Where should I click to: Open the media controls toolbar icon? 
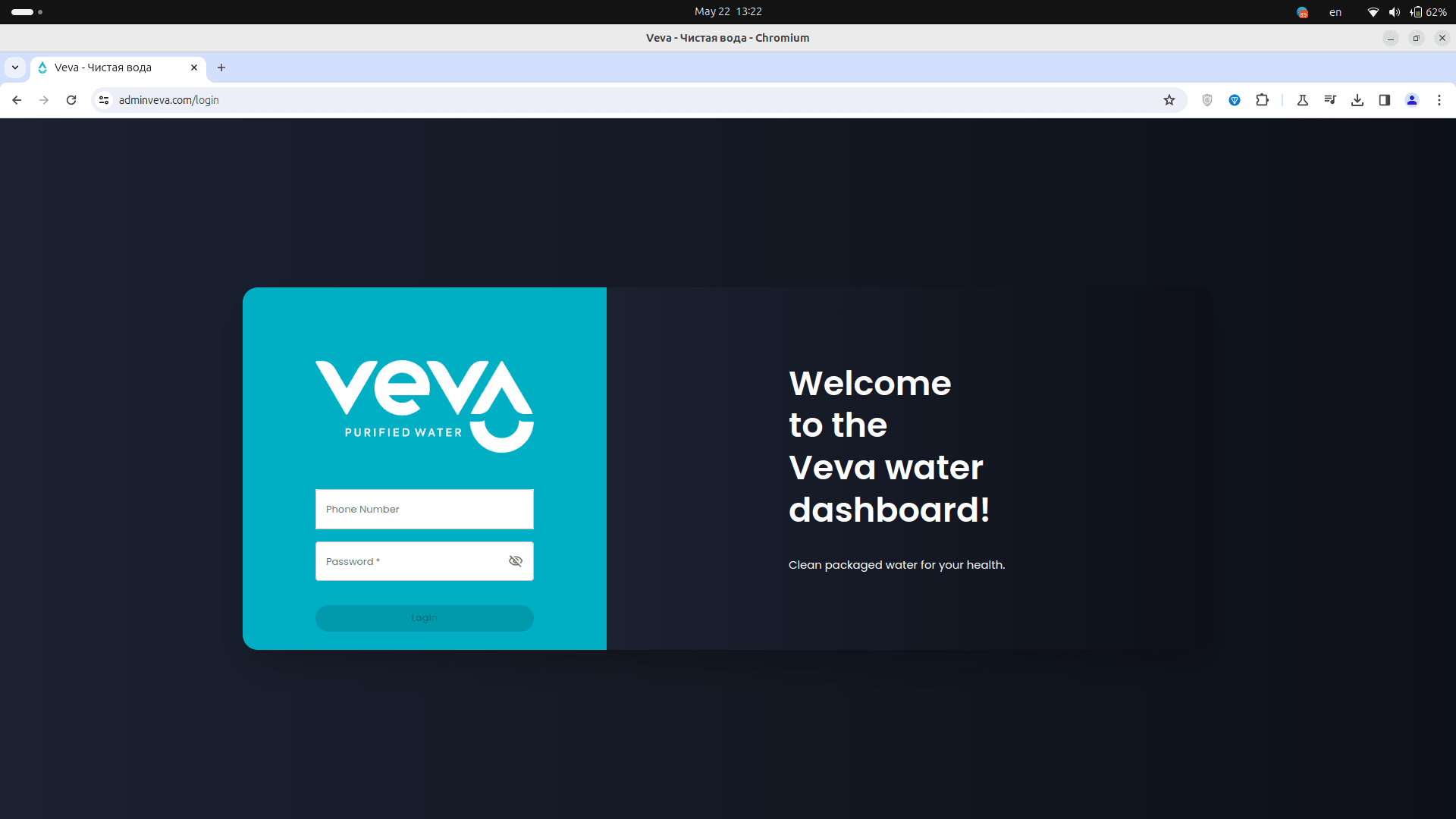[1330, 100]
